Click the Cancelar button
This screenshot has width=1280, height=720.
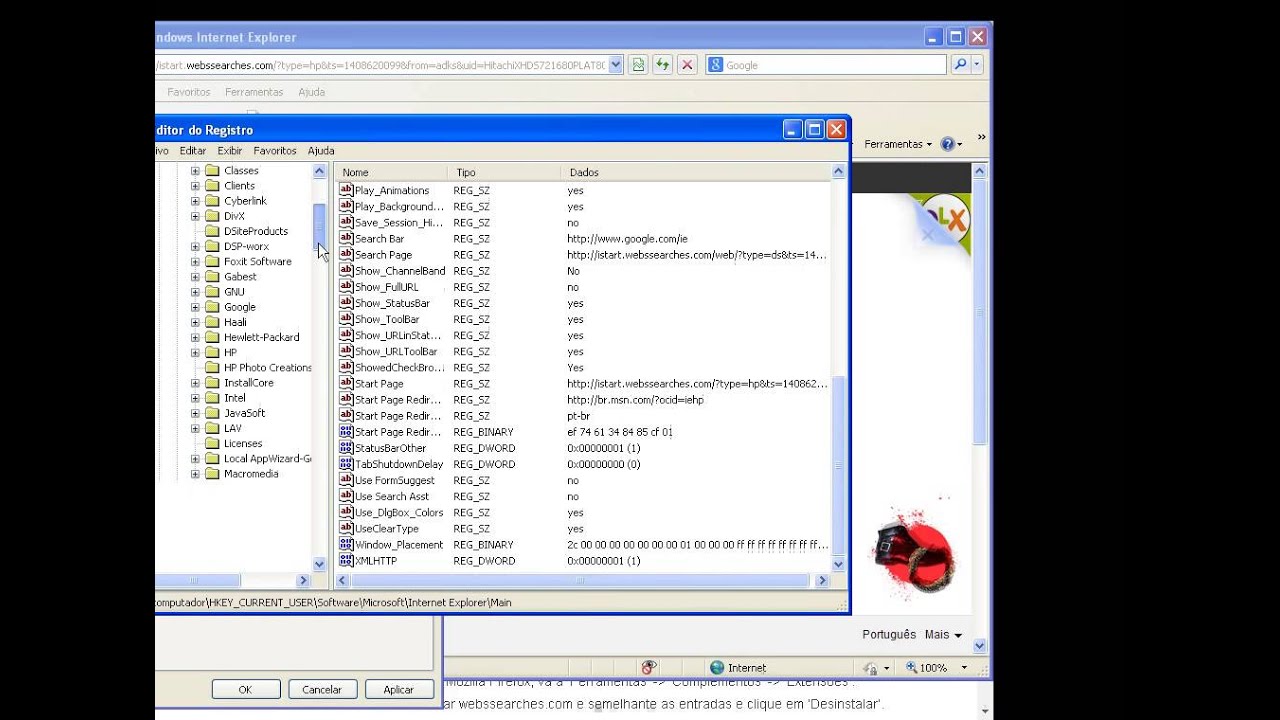[x=322, y=690]
